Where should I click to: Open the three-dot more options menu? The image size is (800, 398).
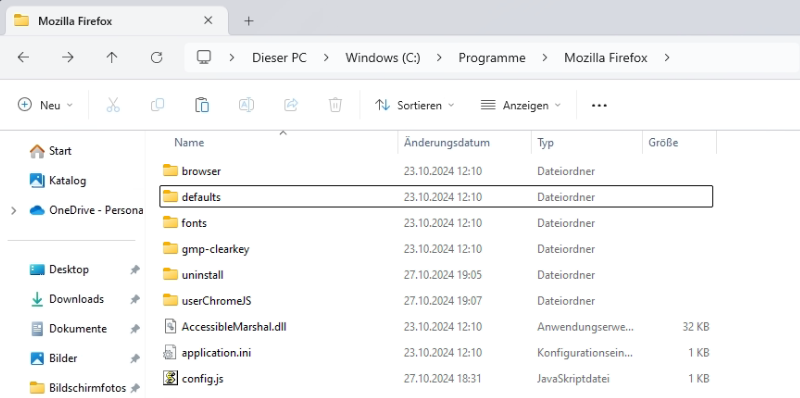599,105
